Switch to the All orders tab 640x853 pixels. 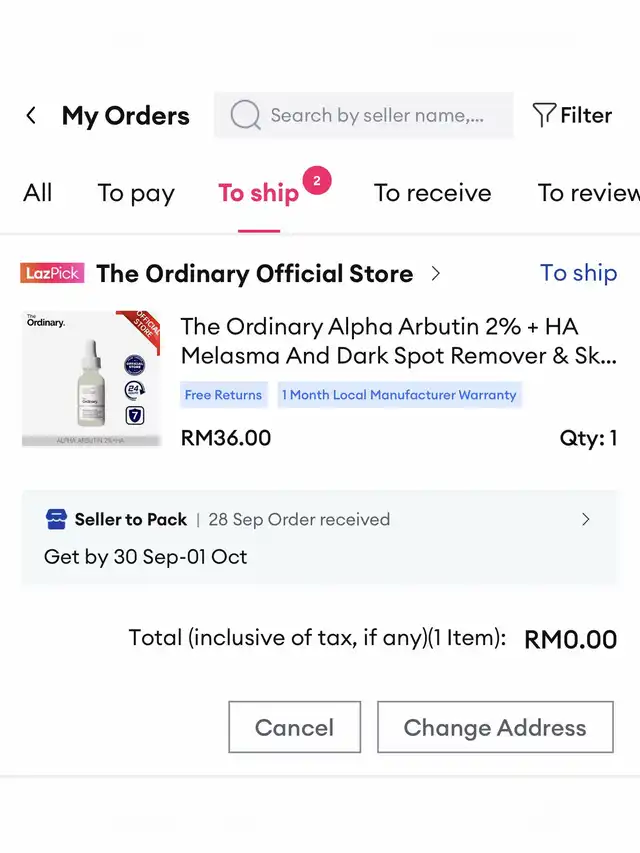click(x=38, y=193)
